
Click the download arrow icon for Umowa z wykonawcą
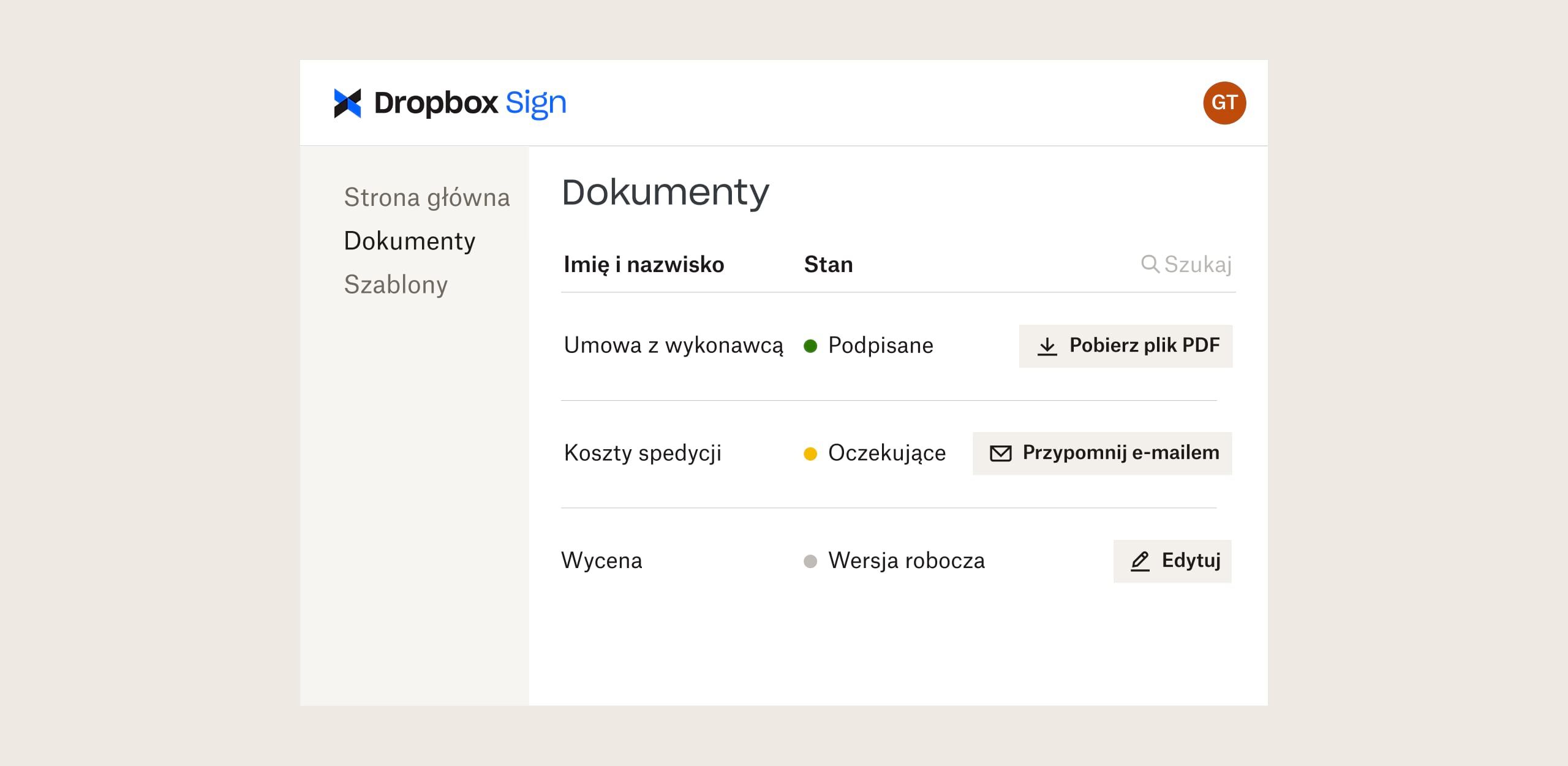pos(1047,346)
